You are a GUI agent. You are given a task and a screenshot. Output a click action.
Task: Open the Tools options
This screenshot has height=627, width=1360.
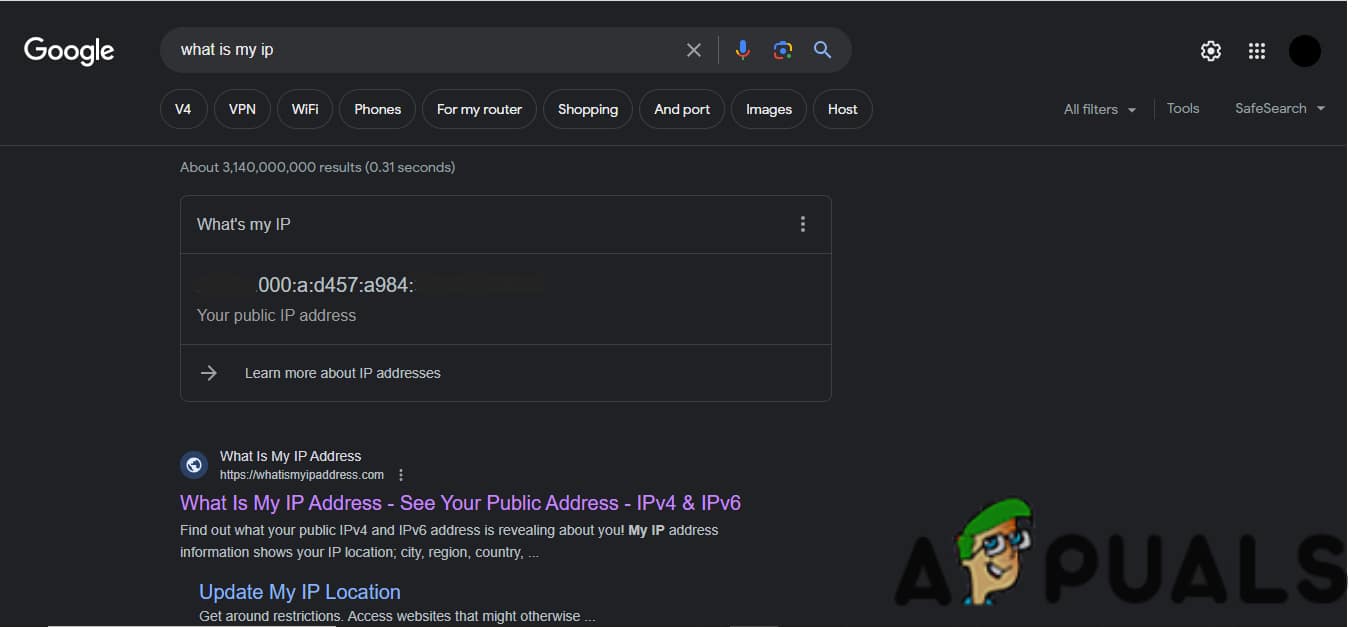tap(1182, 108)
